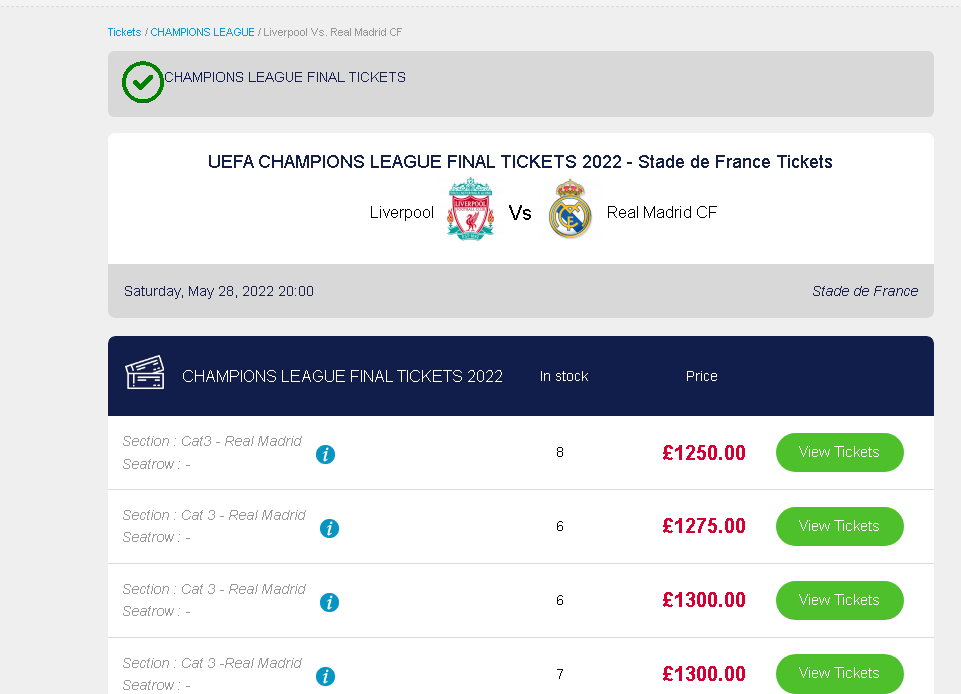Show info for the 7-in-stock £1300.00 ticket
The height and width of the screenshot is (694, 961).
(325, 676)
